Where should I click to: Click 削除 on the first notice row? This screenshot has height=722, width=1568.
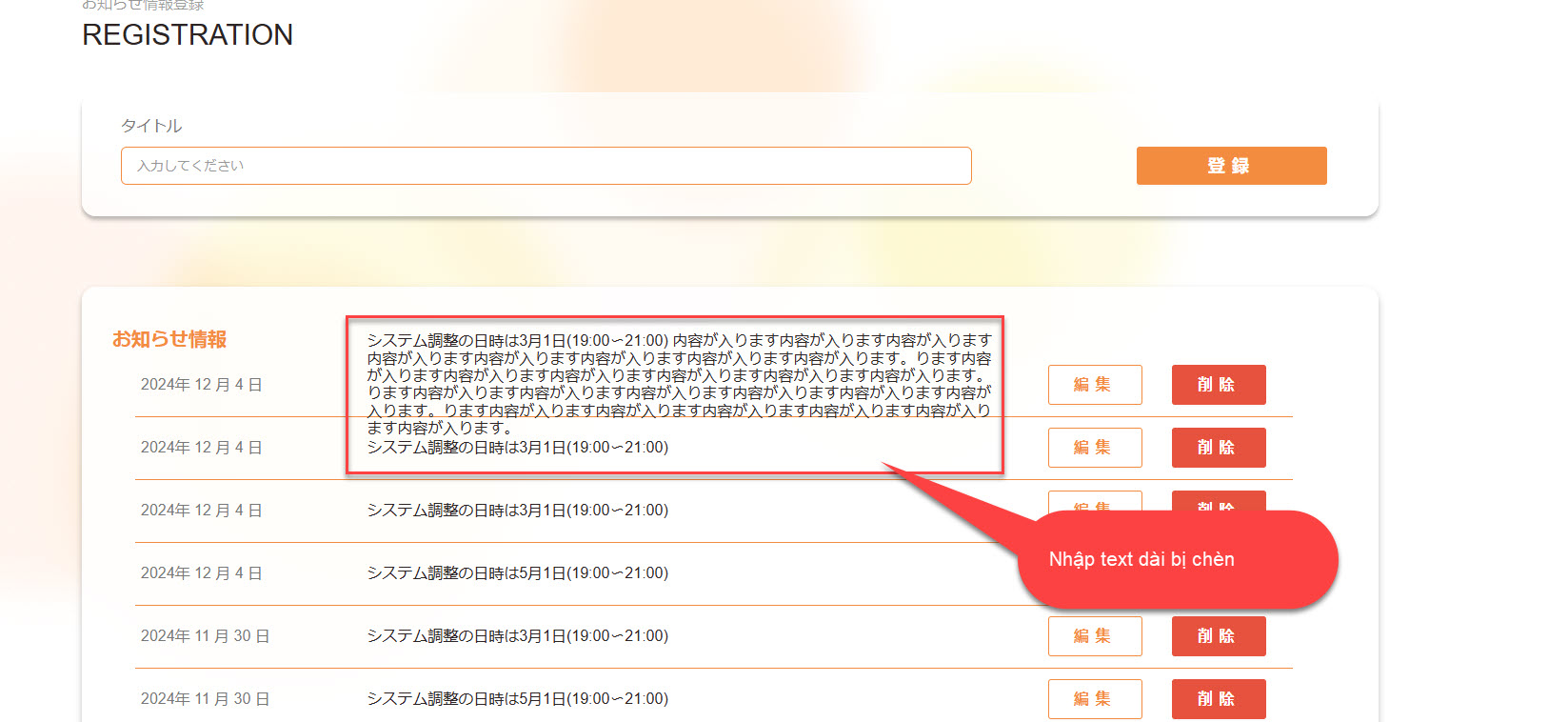tap(1218, 385)
